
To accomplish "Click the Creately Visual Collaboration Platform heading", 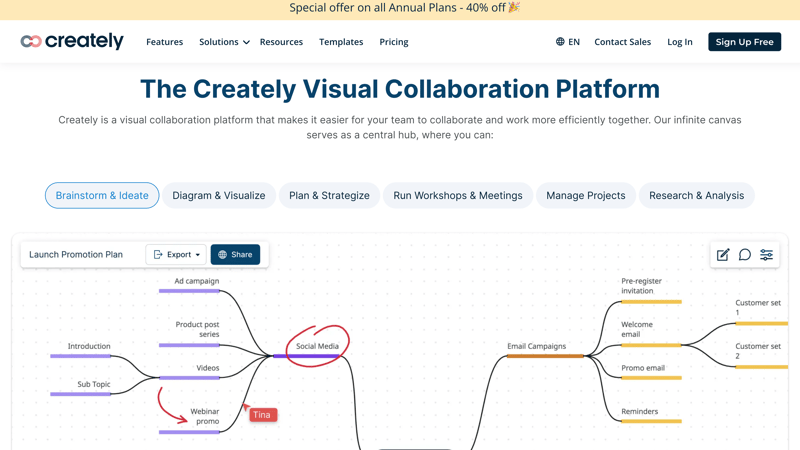I will coord(400,89).
